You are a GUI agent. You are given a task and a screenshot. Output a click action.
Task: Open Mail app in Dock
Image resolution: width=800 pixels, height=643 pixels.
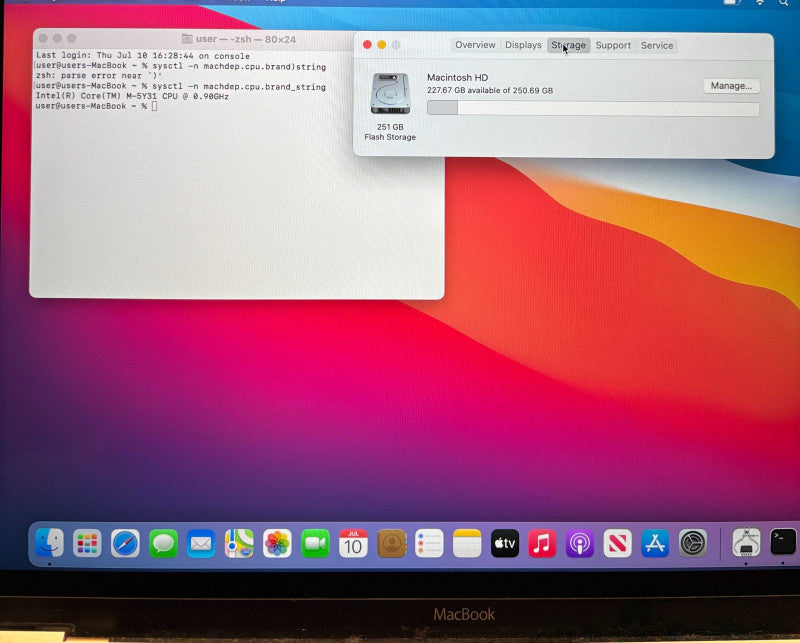[x=201, y=543]
